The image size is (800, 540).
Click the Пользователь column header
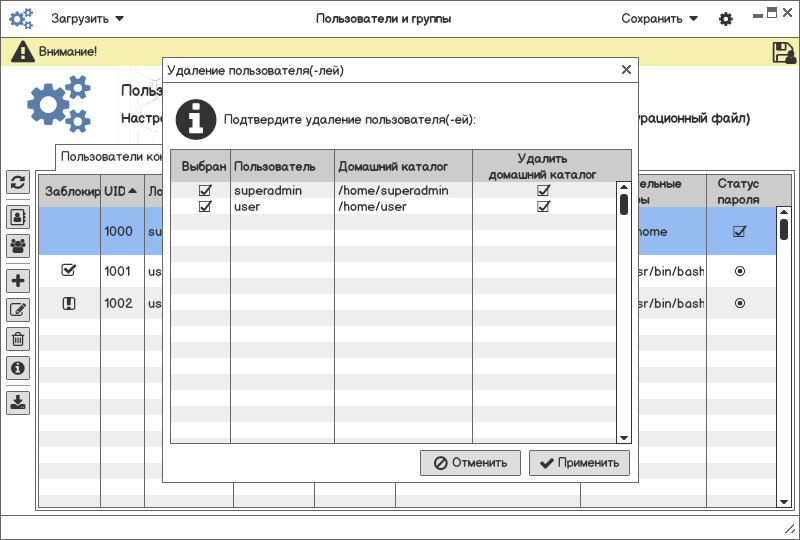(283, 166)
